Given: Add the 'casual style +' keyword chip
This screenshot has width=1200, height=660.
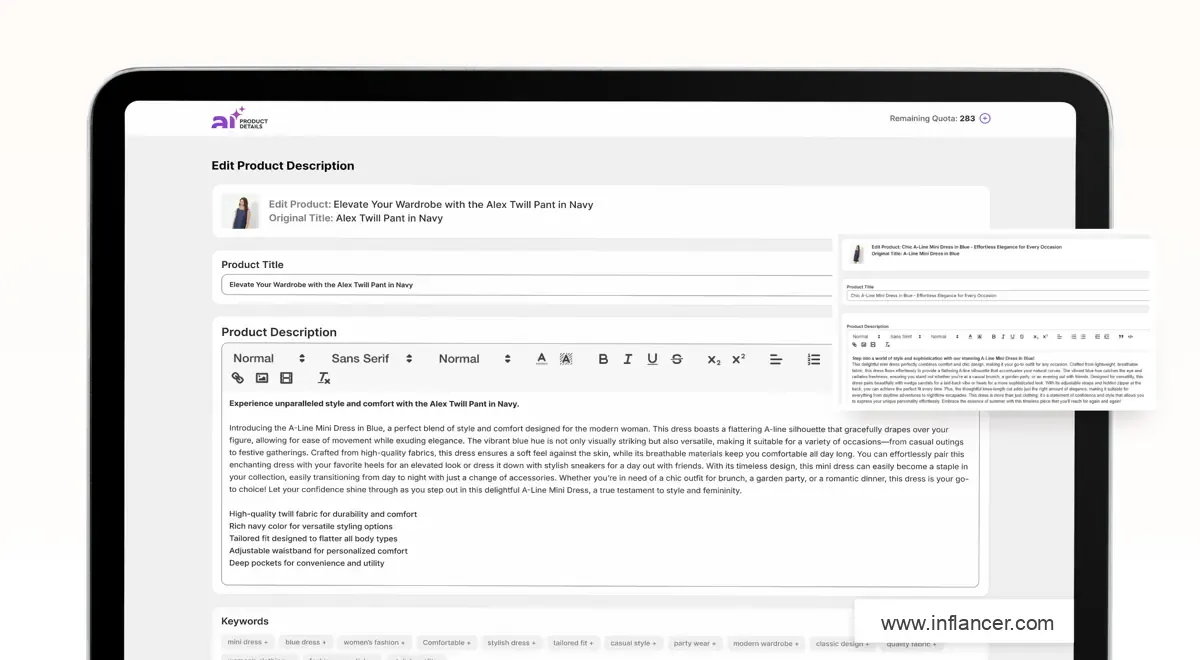Looking at the screenshot, I should pos(632,643).
